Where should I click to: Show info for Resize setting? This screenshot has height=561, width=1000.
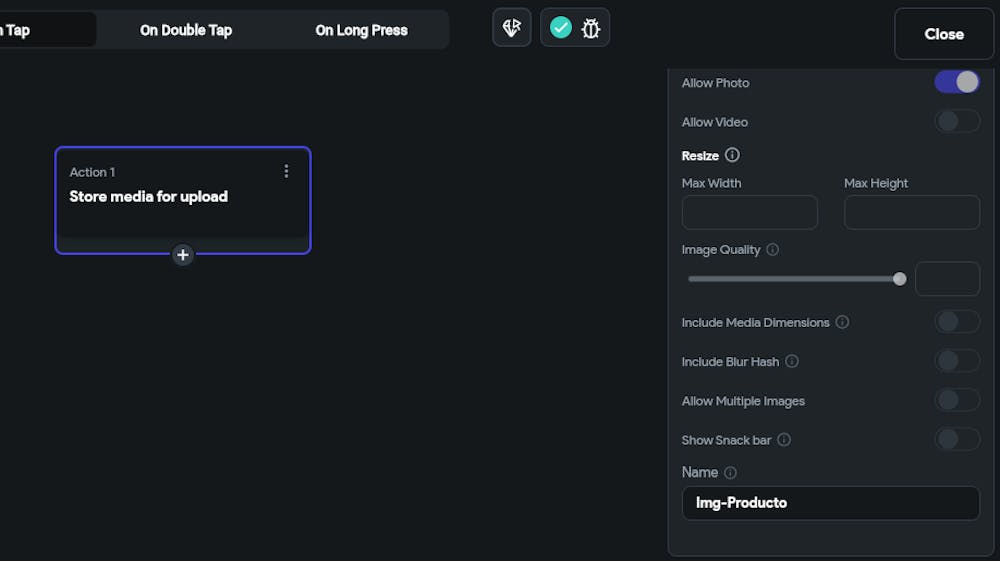point(732,155)
